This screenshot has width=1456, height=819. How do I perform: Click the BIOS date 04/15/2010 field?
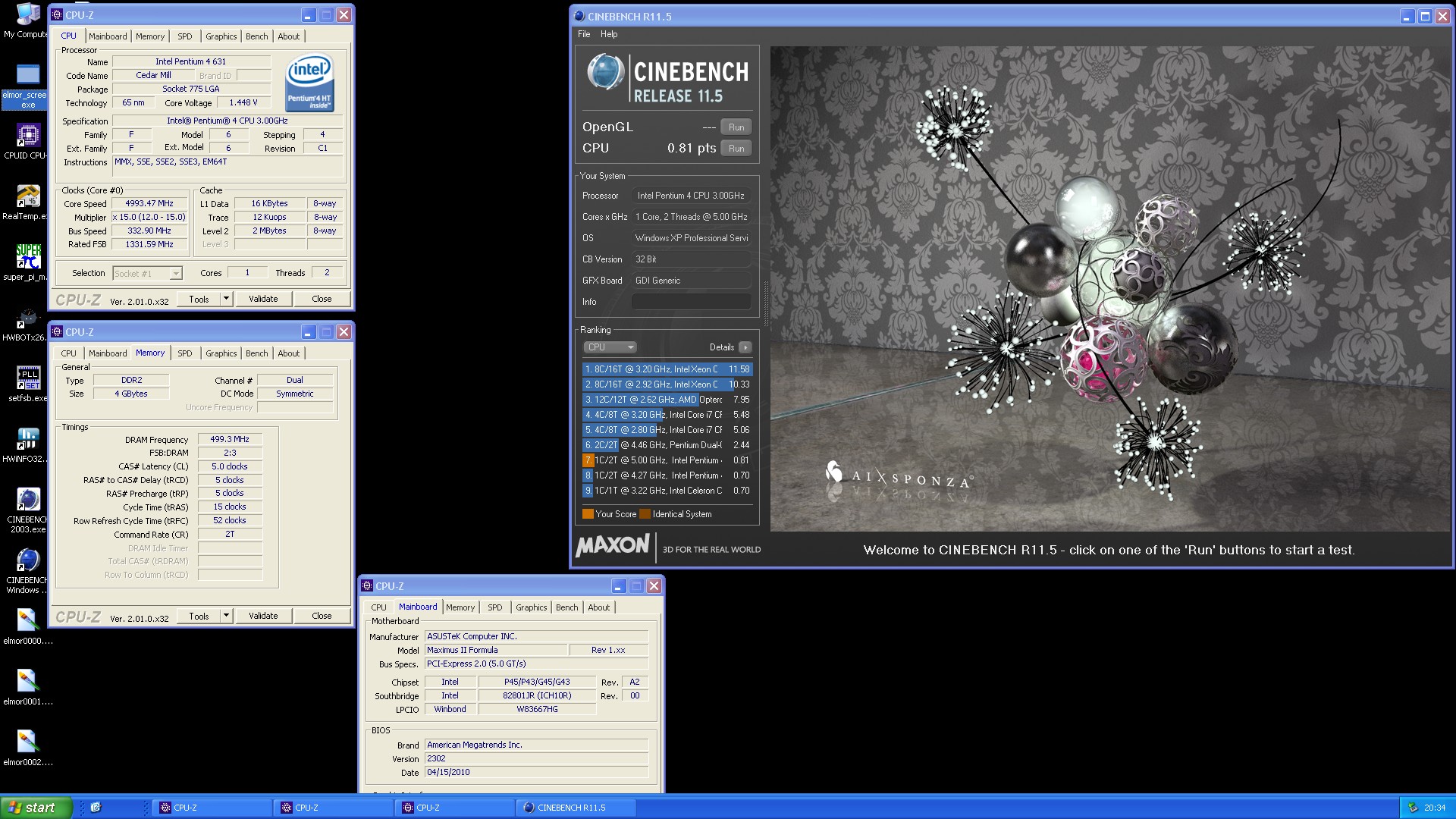click(x=536, y=772)
